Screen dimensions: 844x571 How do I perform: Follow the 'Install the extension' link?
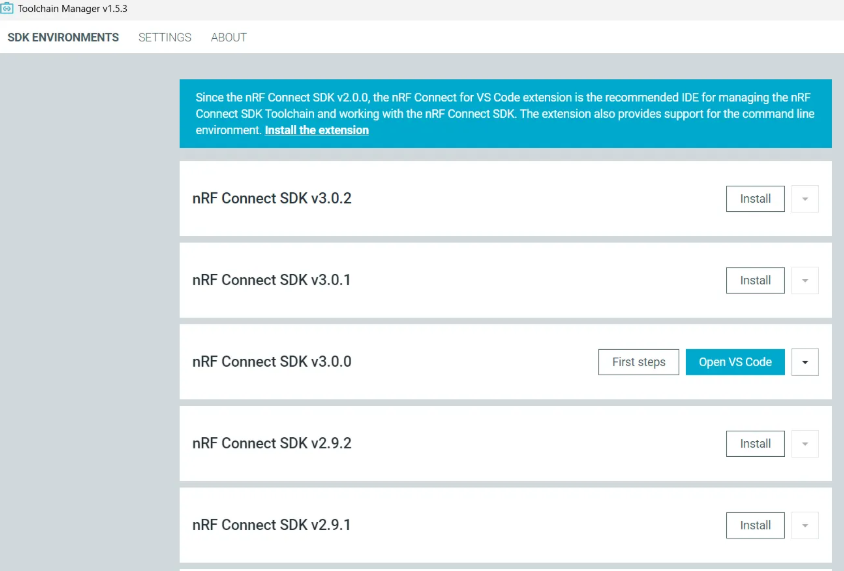(316, 130)
